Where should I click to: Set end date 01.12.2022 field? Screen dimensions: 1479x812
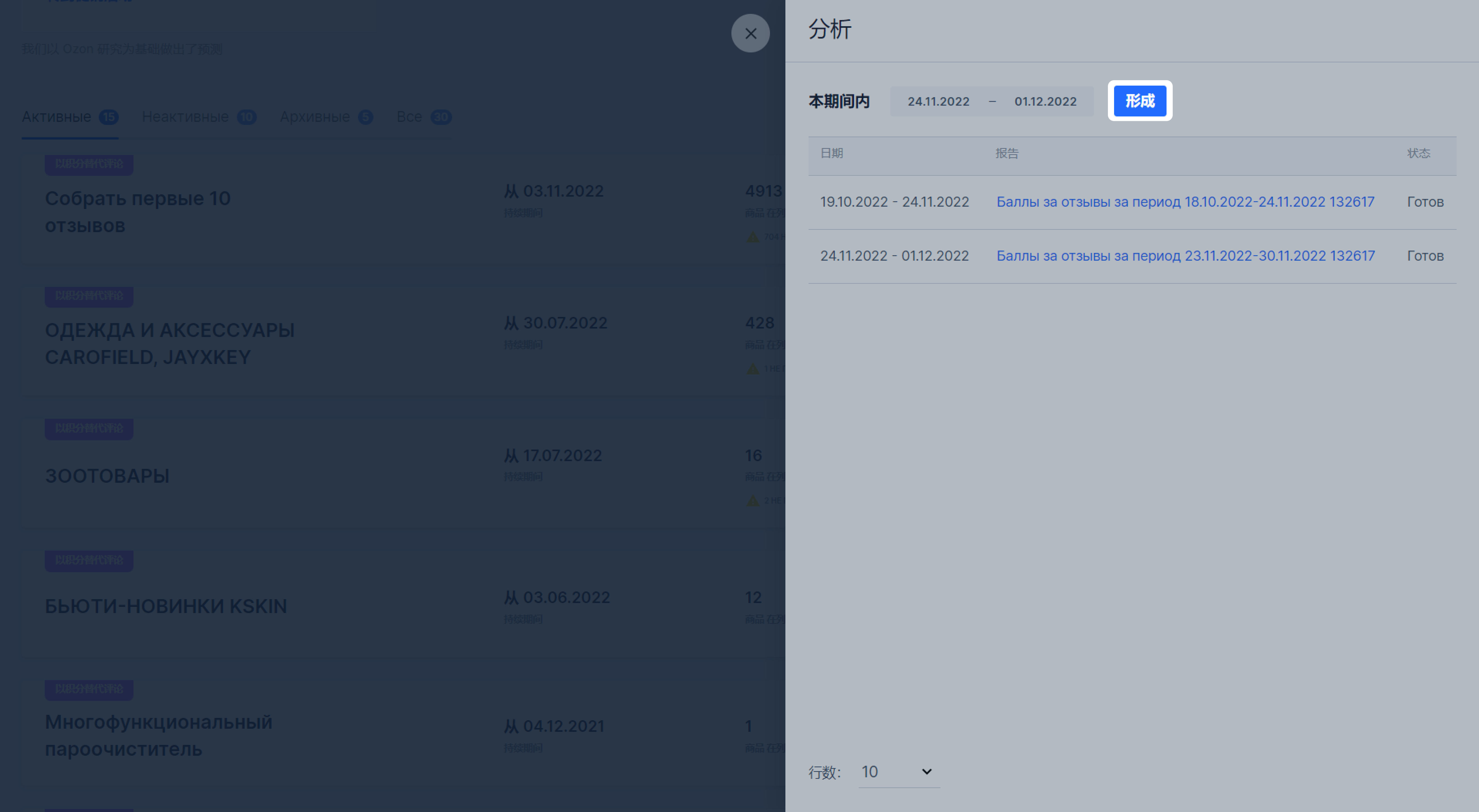pyautogui.click(x=1045, y=102)
